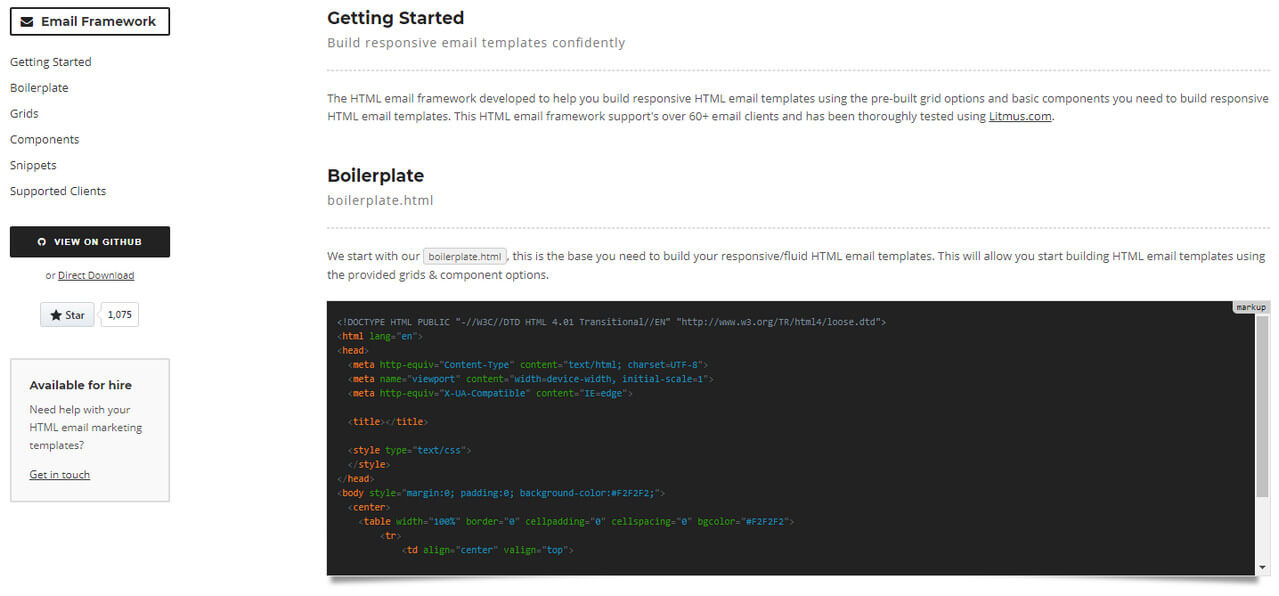Click the Boilerplate section heading
The height and width of the screenshot is (596, 1279).
(x=376, y=175)
